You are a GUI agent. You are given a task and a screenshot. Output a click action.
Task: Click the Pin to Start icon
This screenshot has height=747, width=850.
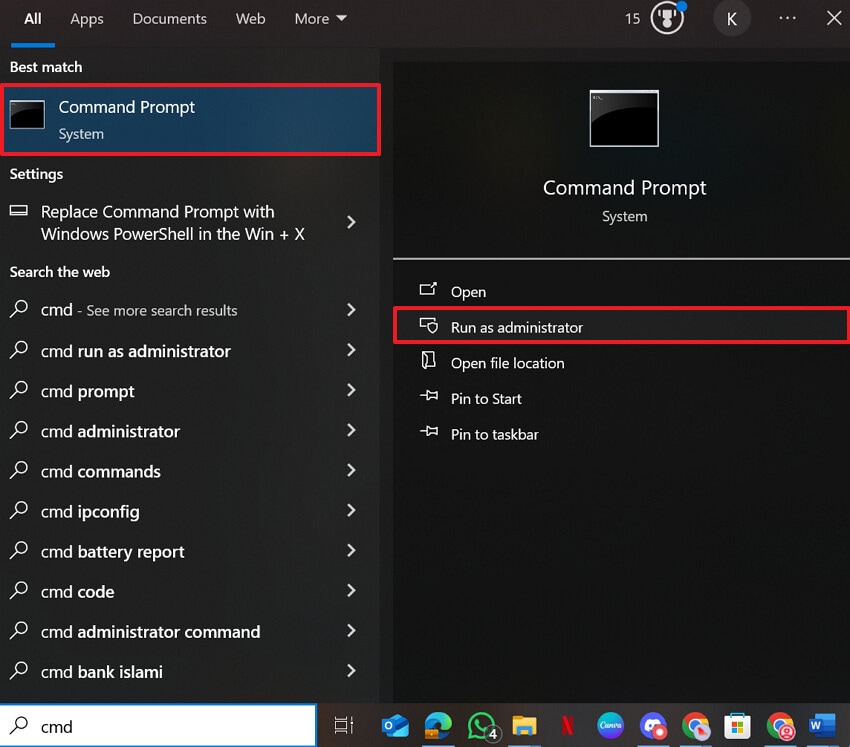pos(430,398)
